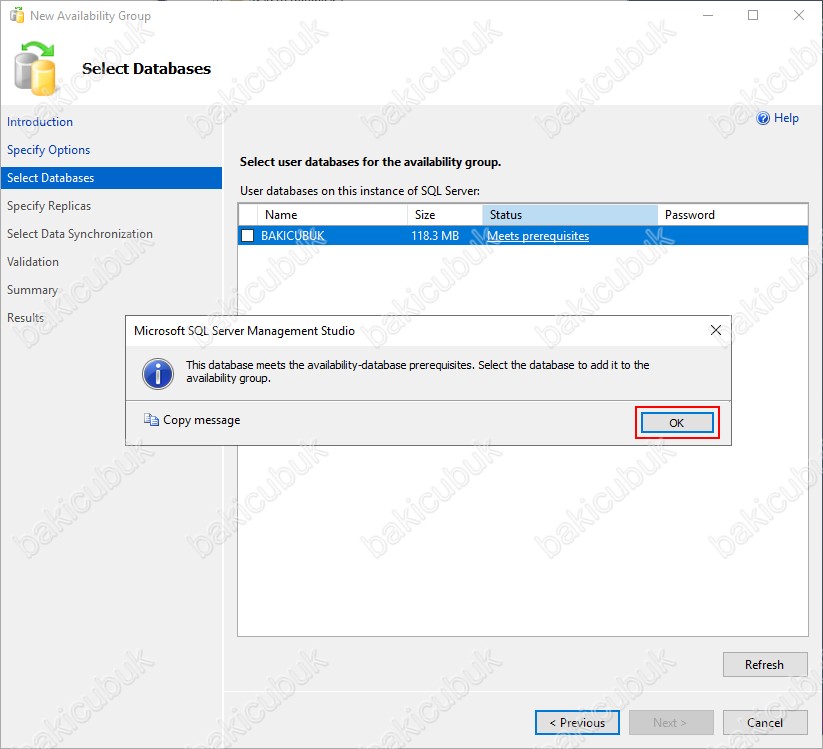Sort by the Name column header

pyautogui.click(x=332, y=215)
